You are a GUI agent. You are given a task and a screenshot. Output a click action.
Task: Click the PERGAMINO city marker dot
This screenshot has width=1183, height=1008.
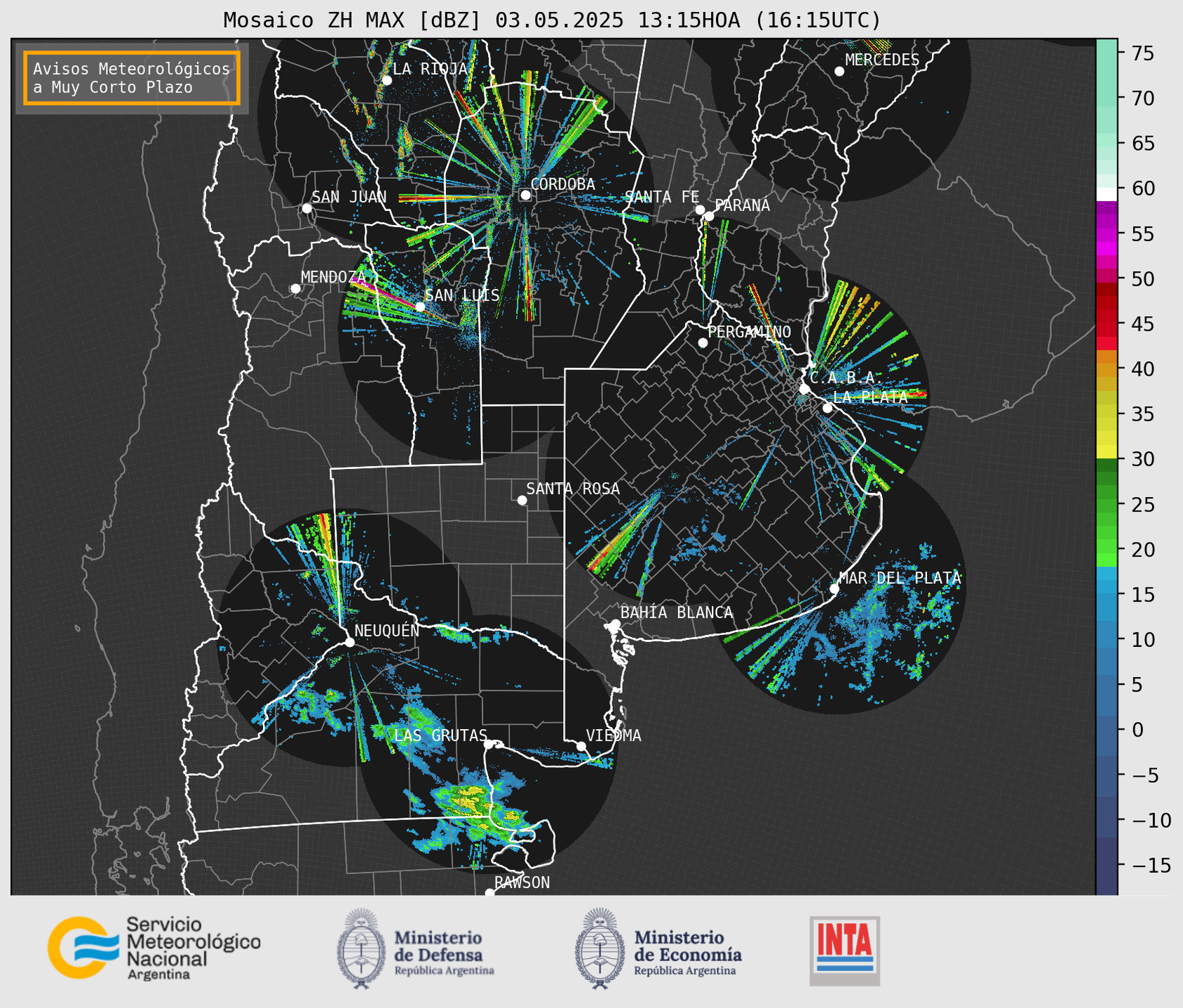point(703,343)
